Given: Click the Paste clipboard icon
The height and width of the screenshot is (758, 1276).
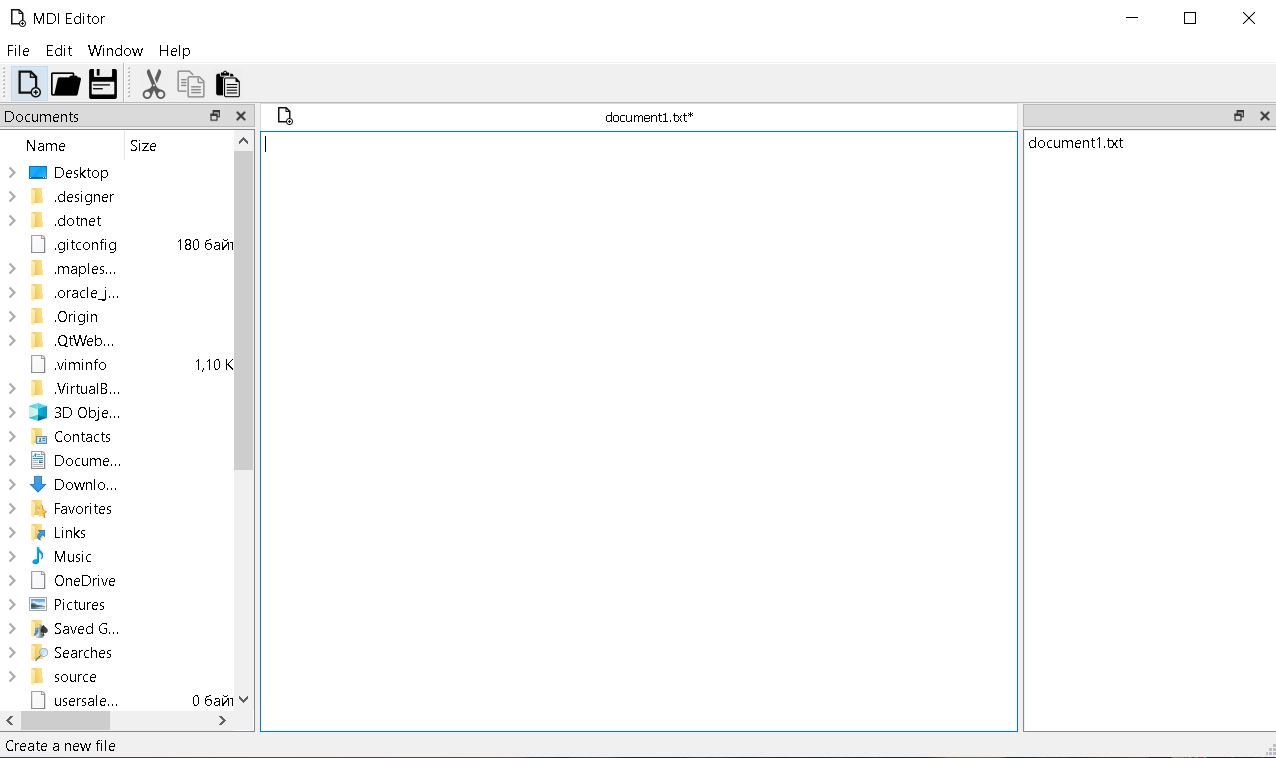Looking at the screenshot, I should pyautogui.click(x=227, y=84).
